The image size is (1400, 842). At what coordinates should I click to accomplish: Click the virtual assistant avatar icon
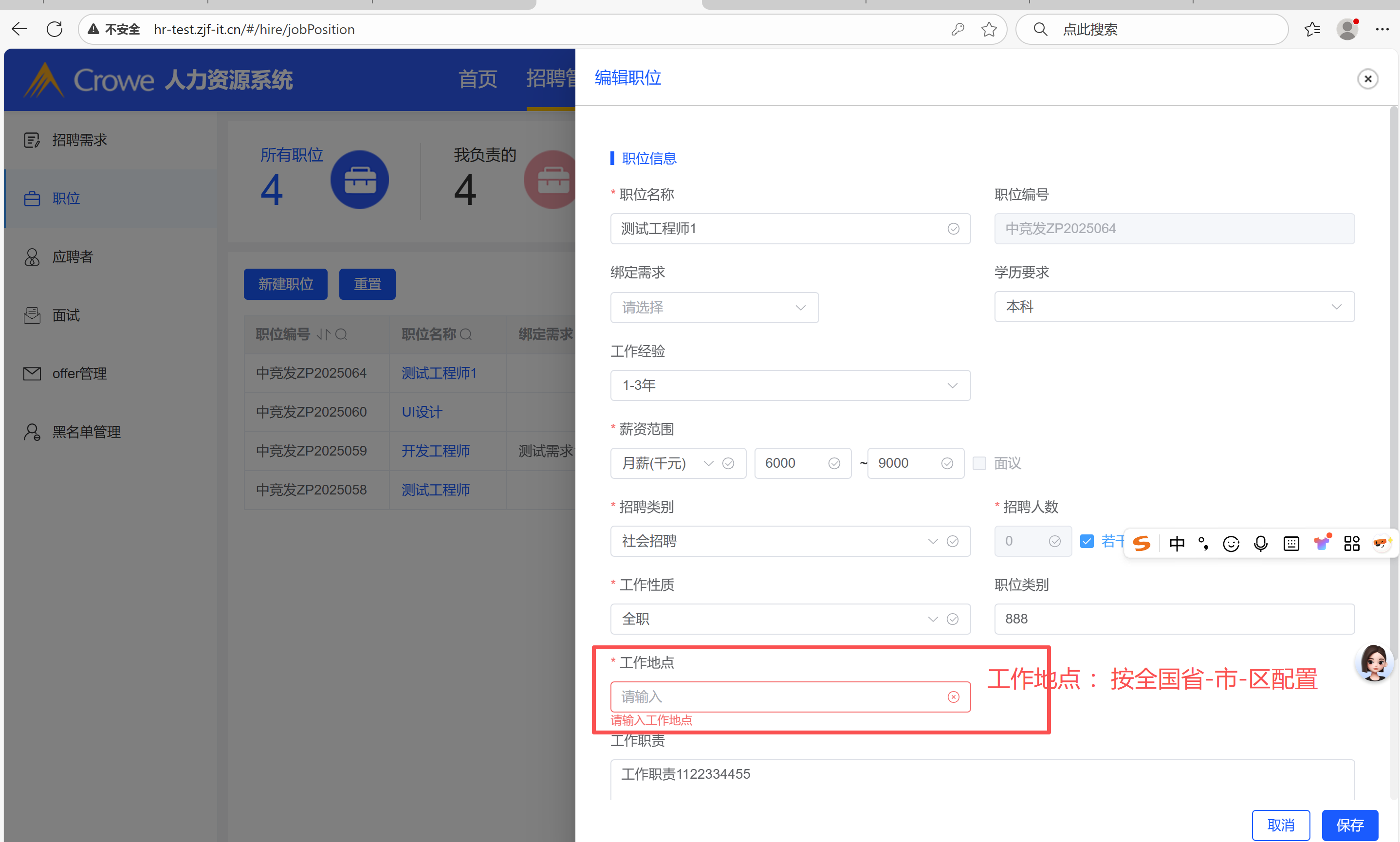[1374, 662]
